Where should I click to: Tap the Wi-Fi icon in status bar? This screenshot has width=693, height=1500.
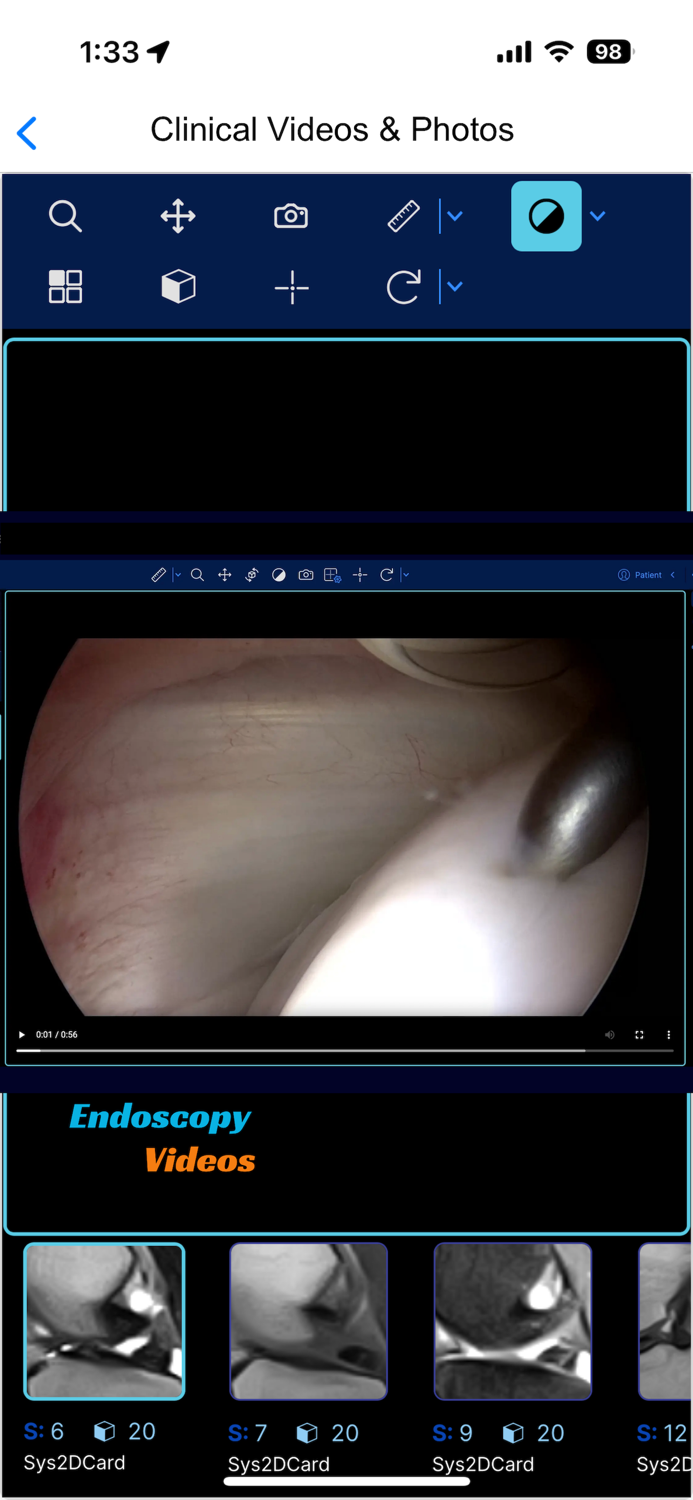558,52
